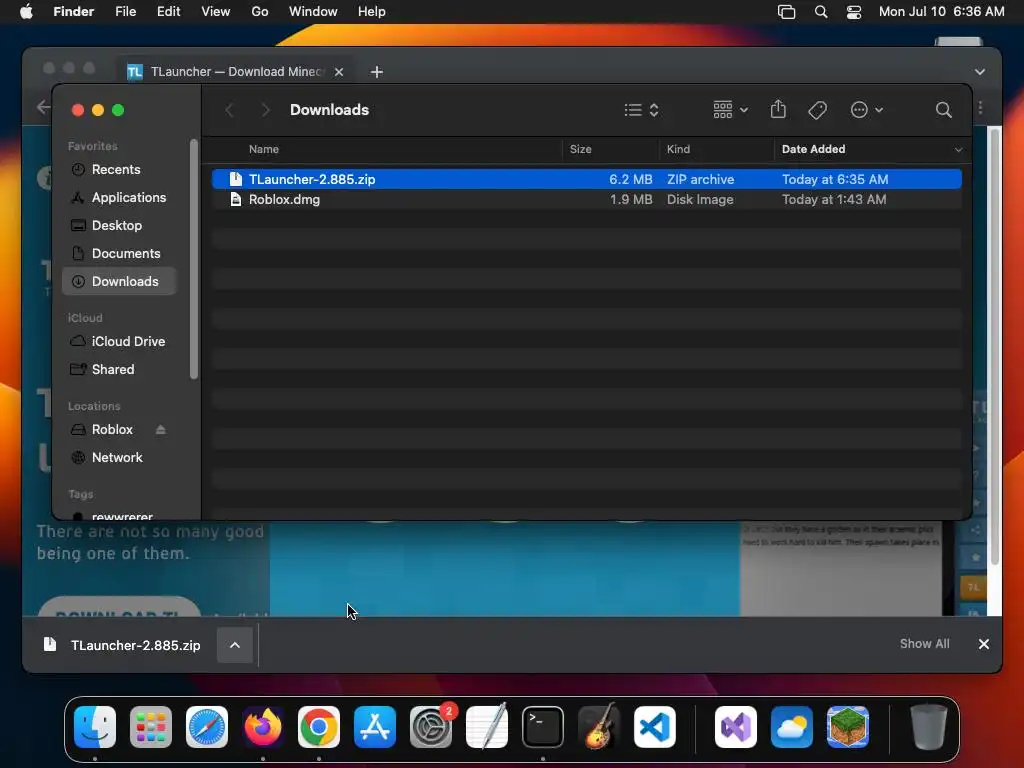Show date and time notification panel
1024x768 pixels.
(941, 12)
